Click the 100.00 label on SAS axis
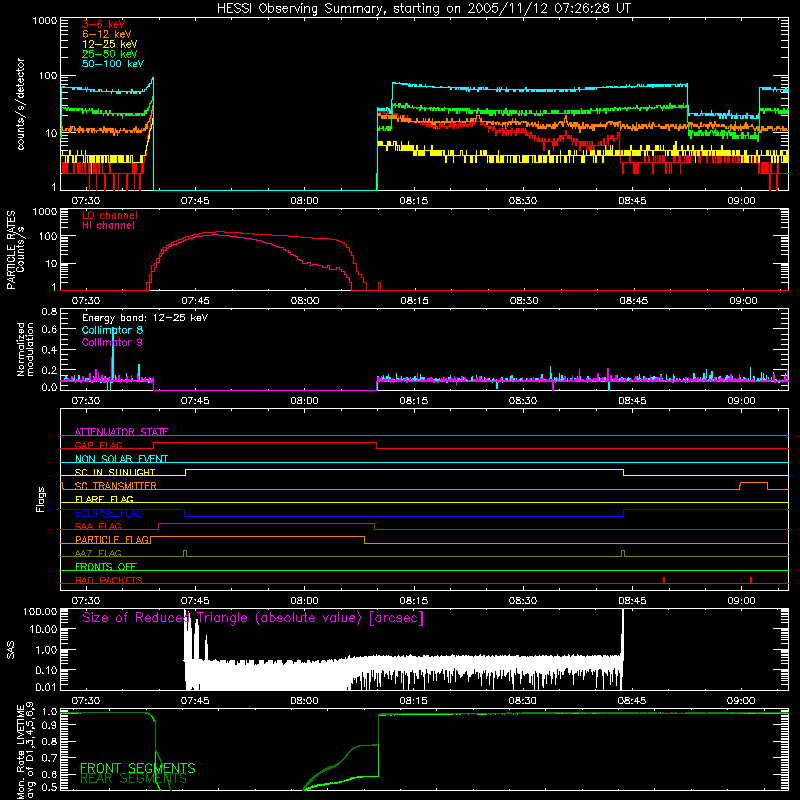Screen dimensions: 800x800 pos(40,611)
